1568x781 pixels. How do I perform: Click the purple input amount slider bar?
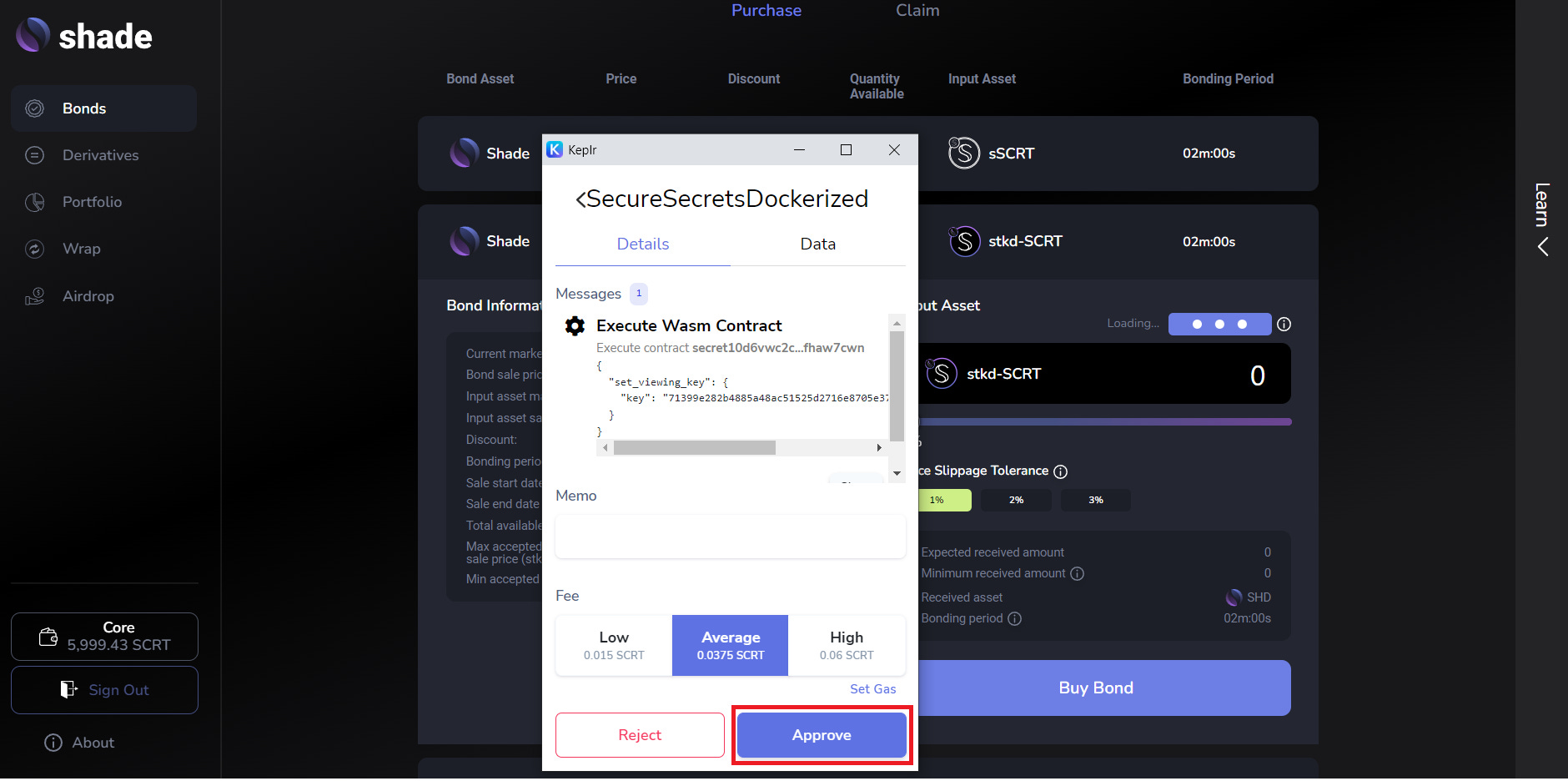point(1104,422)
